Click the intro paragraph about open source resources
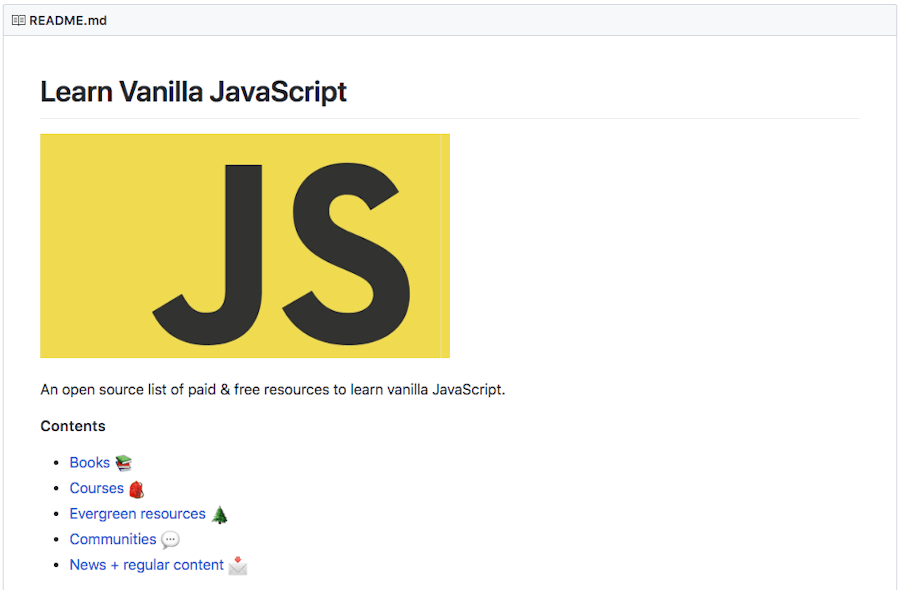Screen dimensions: 900x590 click(x=272, y=389)
